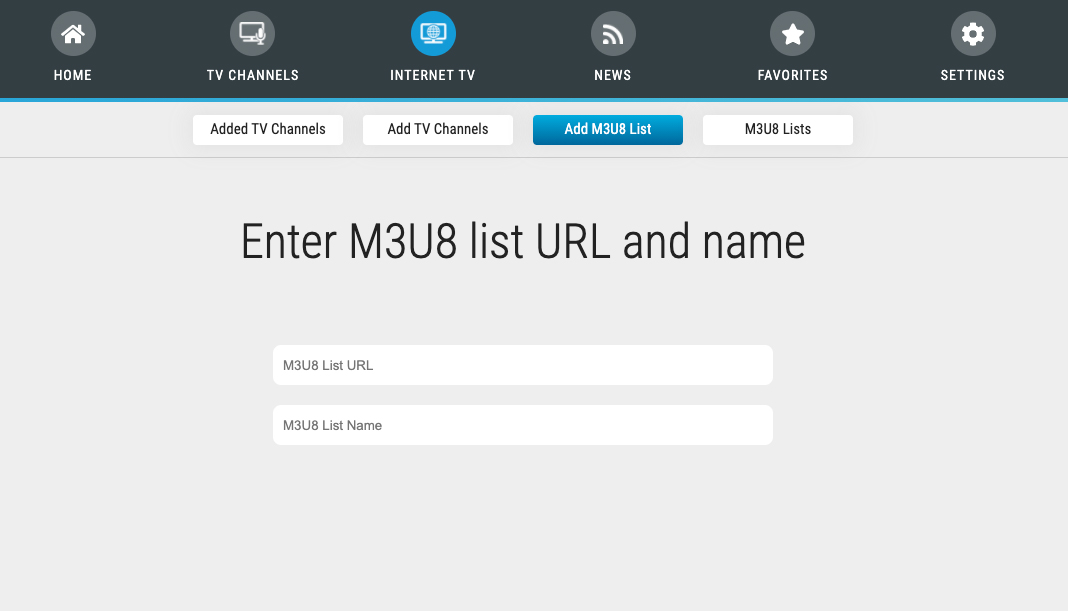Click the FAVORITES text label
This screenshot has width=1068, height=611.
pos(792,75)
